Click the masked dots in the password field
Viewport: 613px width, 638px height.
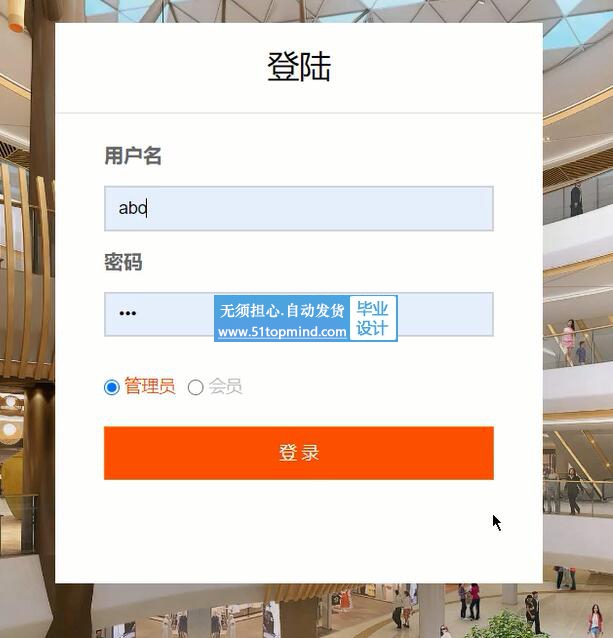tap(127, 313)
